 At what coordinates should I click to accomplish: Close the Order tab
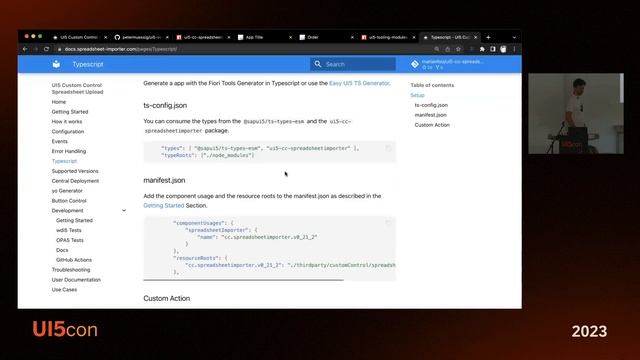(352, 37)
